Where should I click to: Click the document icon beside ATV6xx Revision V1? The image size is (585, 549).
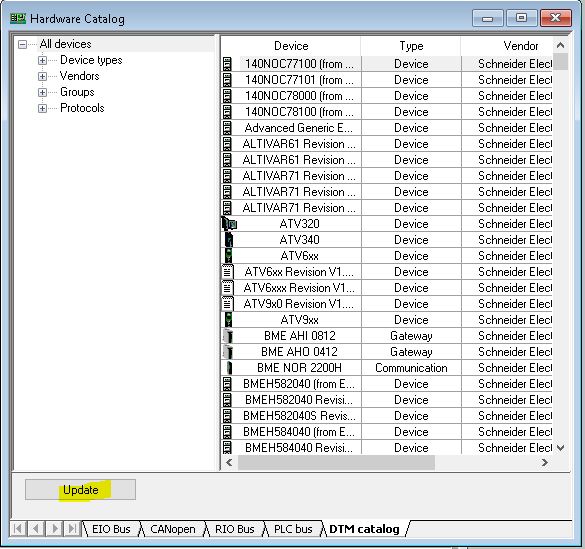[x=228, y=272]
